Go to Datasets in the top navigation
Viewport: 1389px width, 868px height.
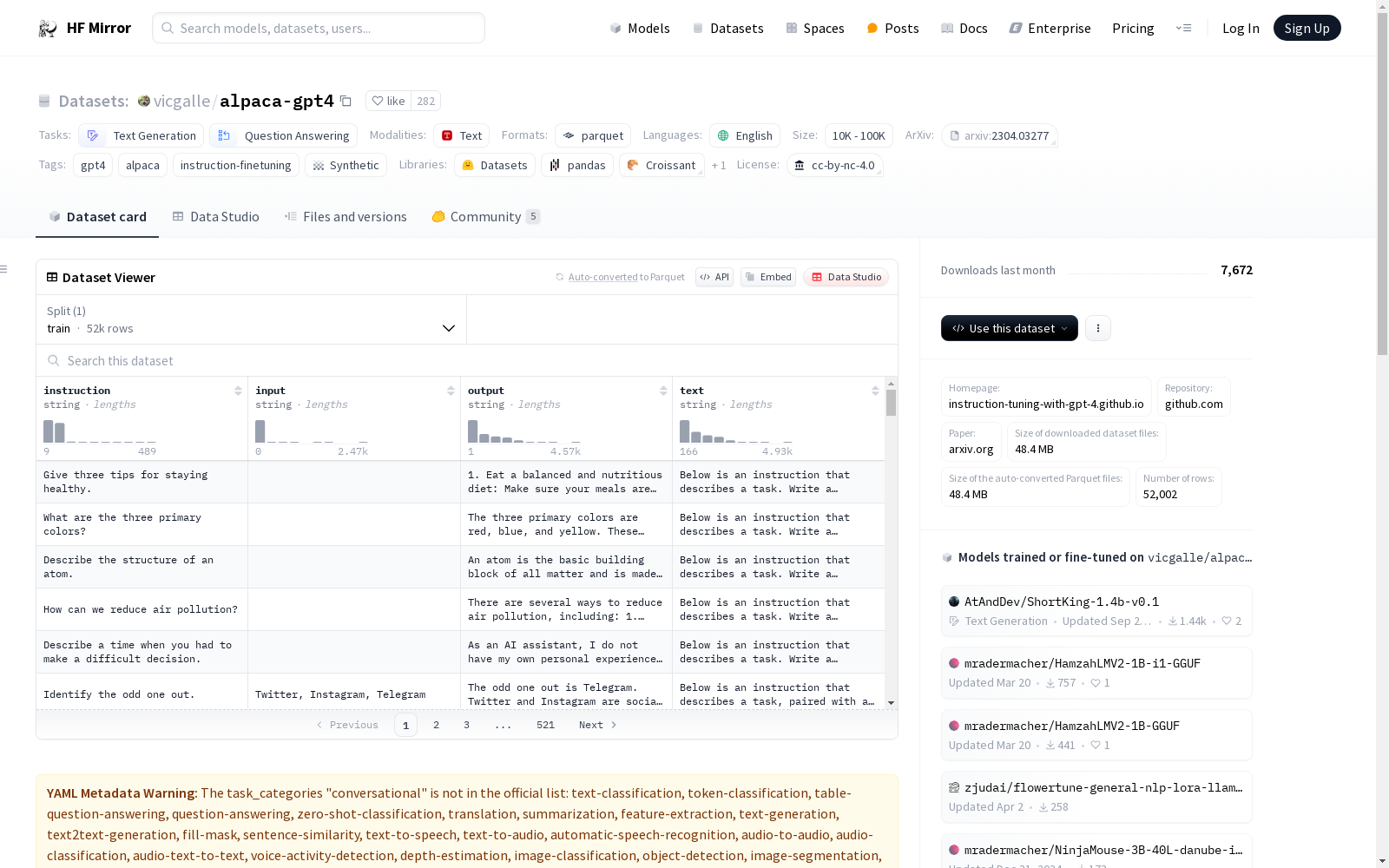(x=727, y=28)
